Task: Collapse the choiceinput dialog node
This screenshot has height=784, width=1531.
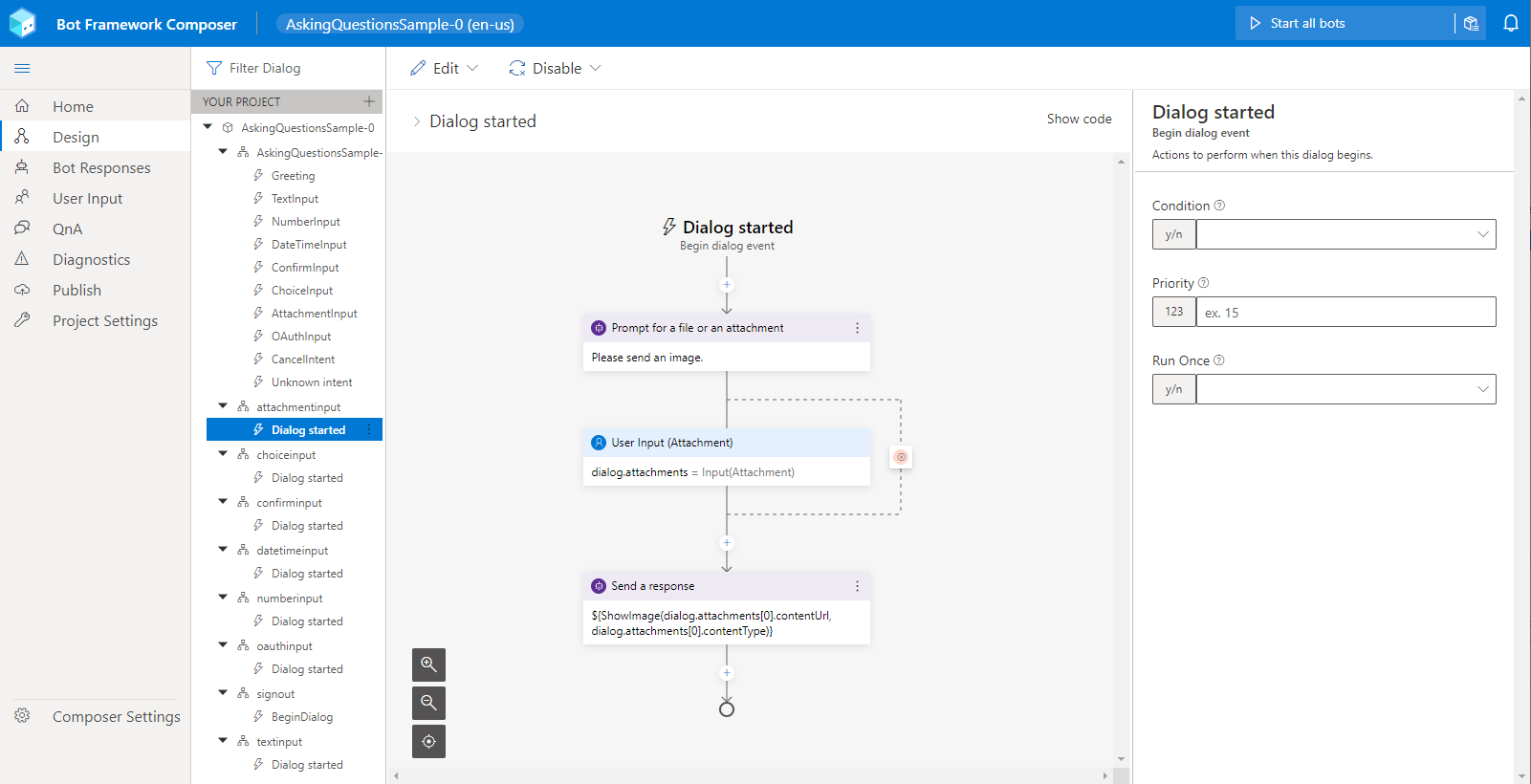Action: click(223, 454)
